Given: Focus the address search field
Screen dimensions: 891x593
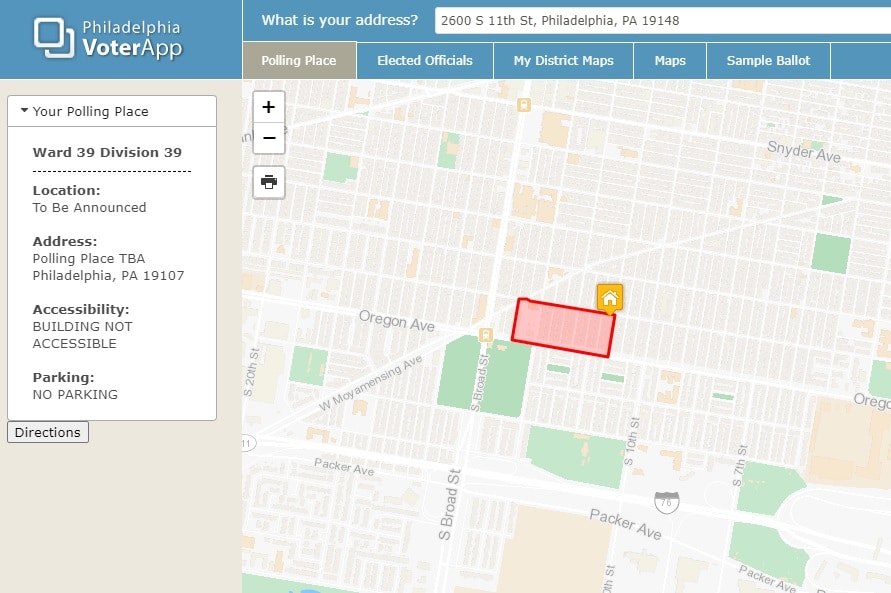Looking at the screenshot, I should [660, 20].
